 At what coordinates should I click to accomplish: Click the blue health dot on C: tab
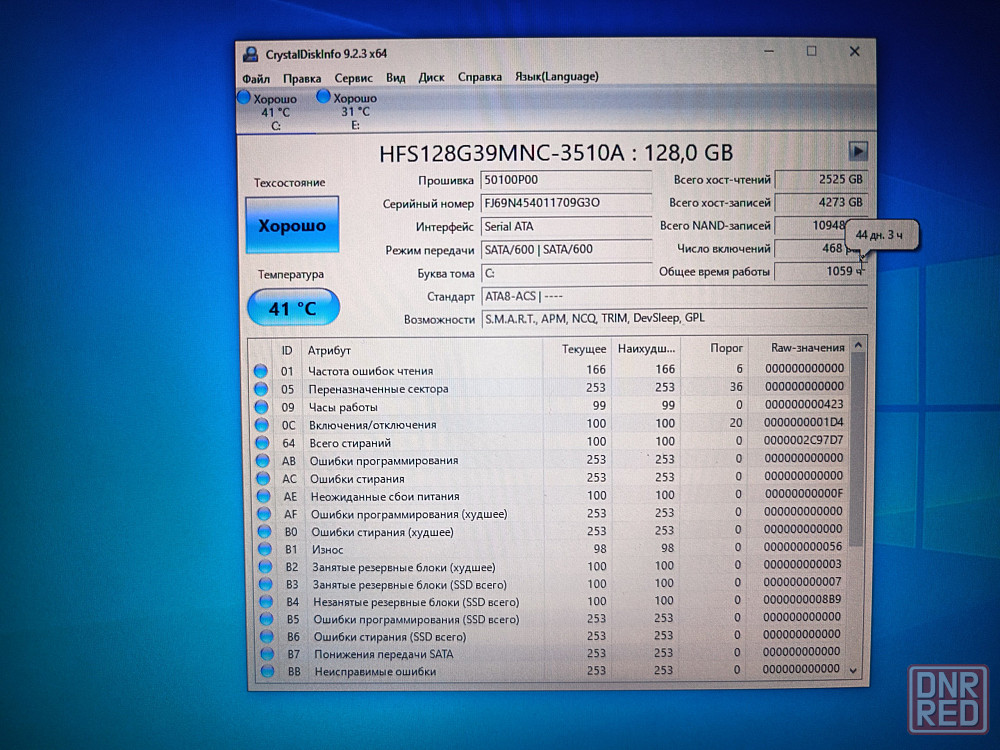(243, 98)
